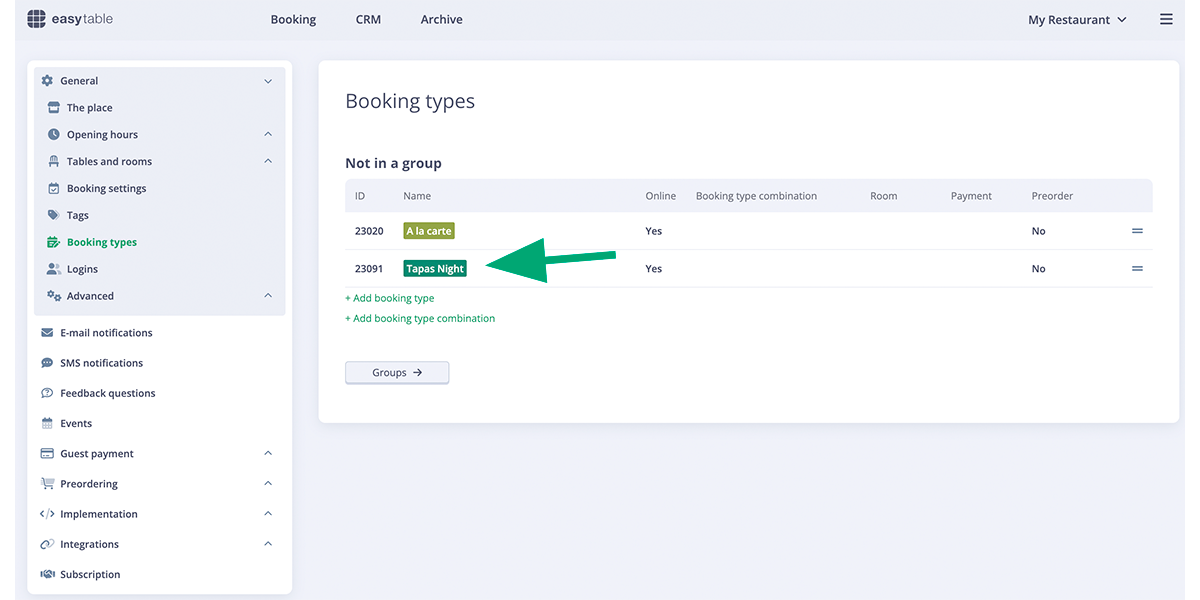Click the Add booking type combination link
Screen dimensions: 1200x600
420,317
